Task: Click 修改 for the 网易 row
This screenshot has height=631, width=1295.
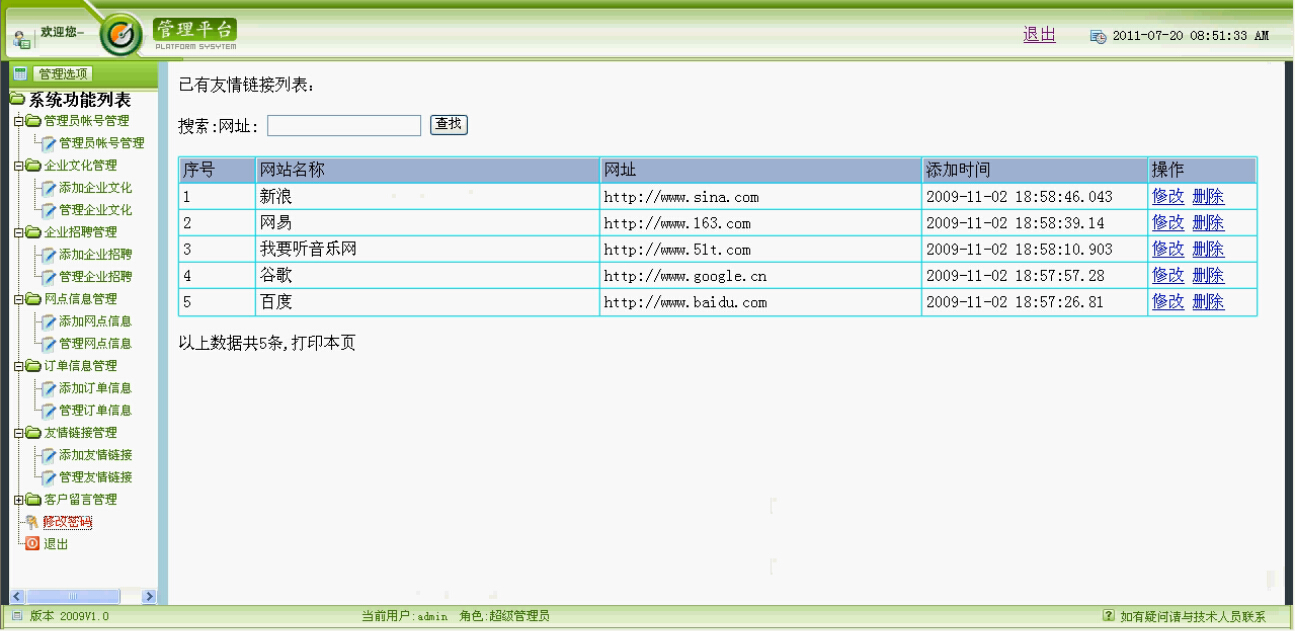Action: [1168, 222]
